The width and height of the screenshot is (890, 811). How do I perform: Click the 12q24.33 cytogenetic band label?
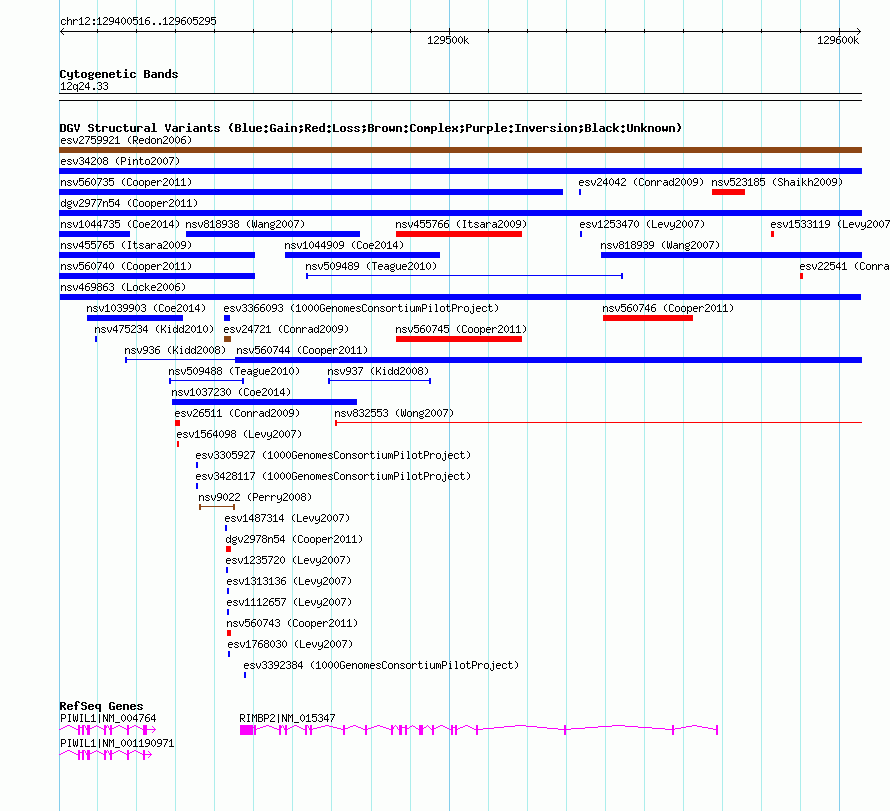pyautogui.click(x=84, y=86)
